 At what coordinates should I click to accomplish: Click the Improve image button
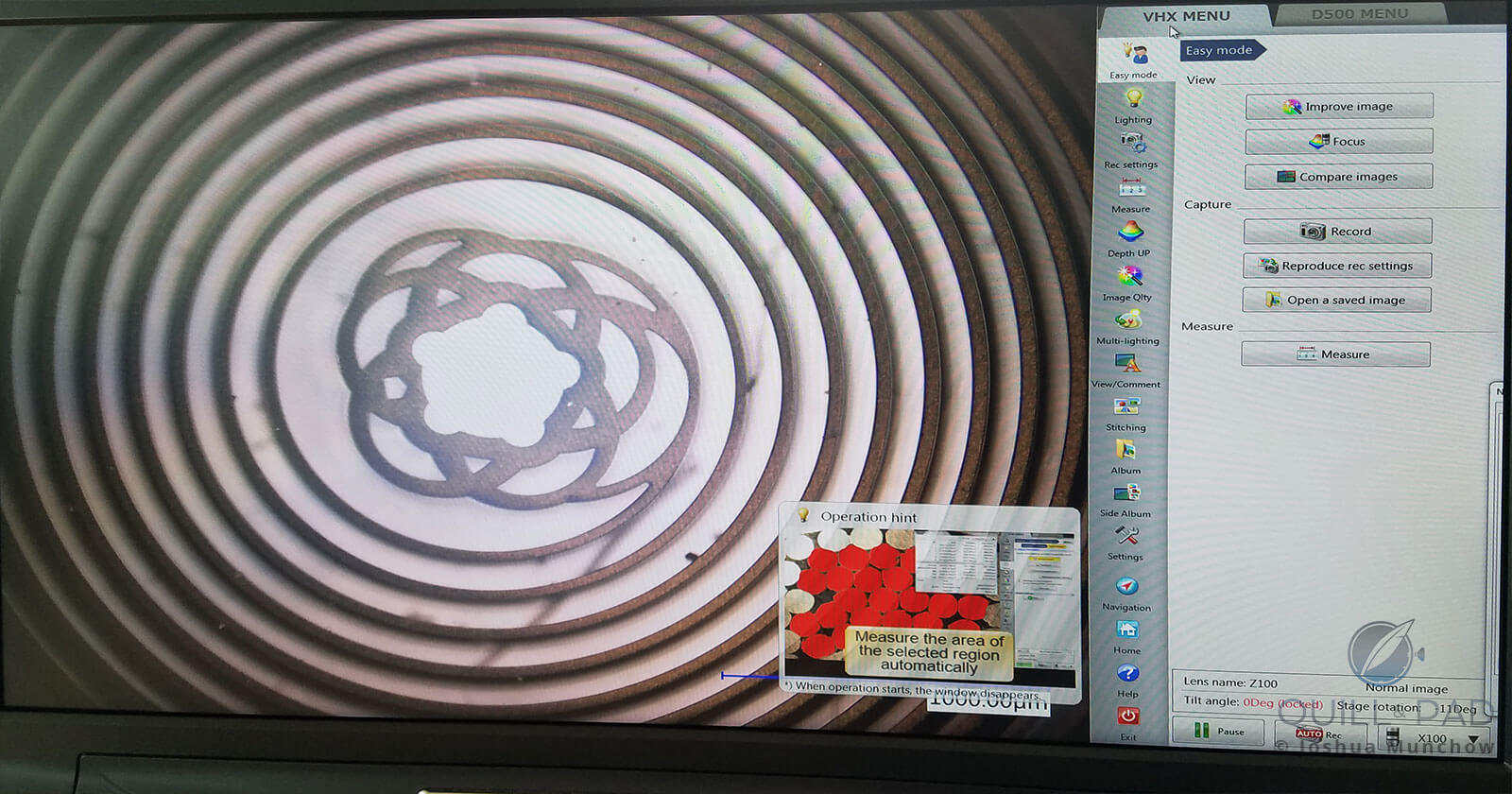point(1339,106)
